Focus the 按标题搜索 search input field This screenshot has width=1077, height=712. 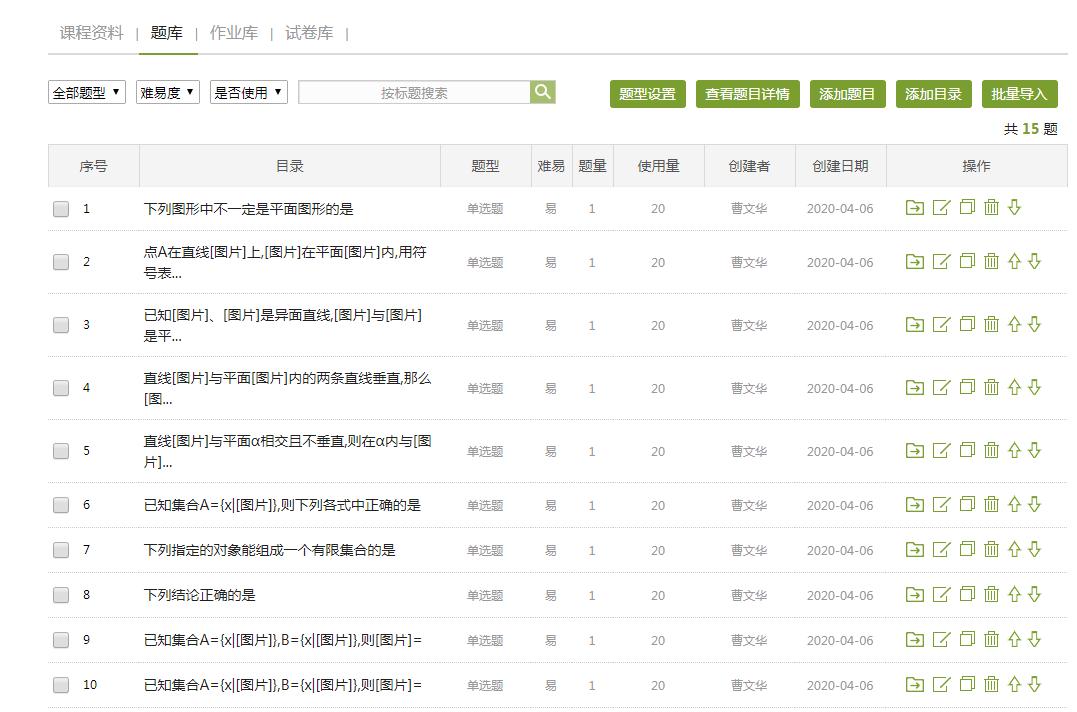click(414, 93)
